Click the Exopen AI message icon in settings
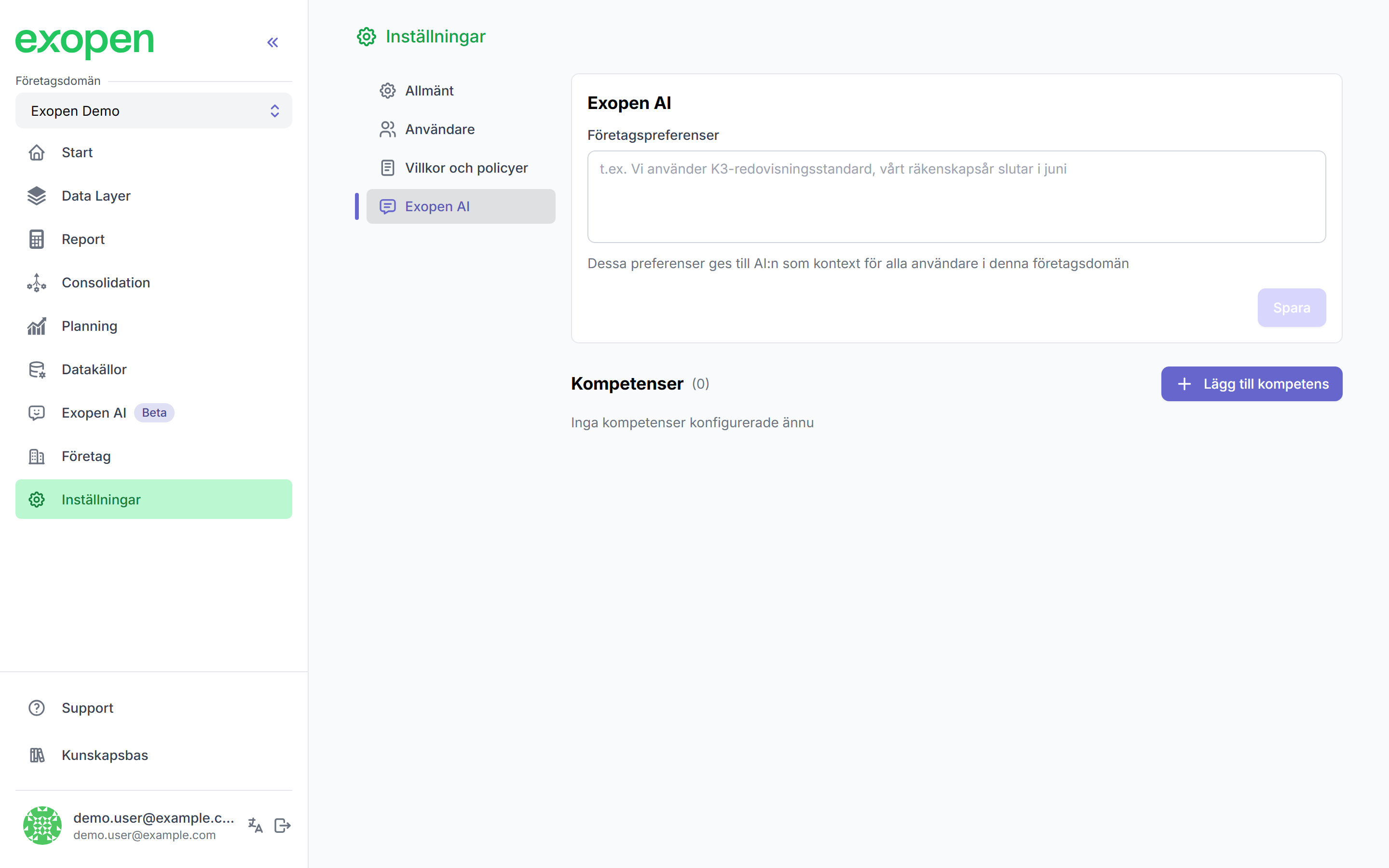The image size is (1389, 868). click(x=387, y=207)
